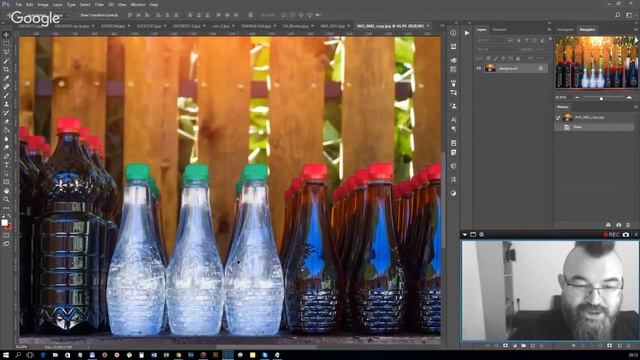Take a snapshot with camera icon

point(626,235)
